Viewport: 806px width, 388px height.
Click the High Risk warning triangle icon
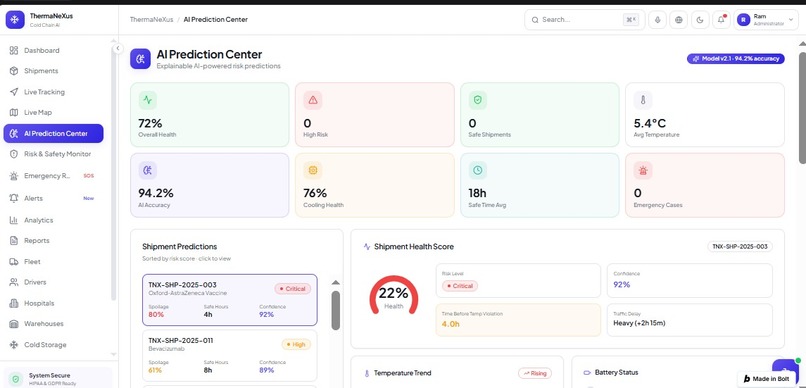click(x=313, y=100)
